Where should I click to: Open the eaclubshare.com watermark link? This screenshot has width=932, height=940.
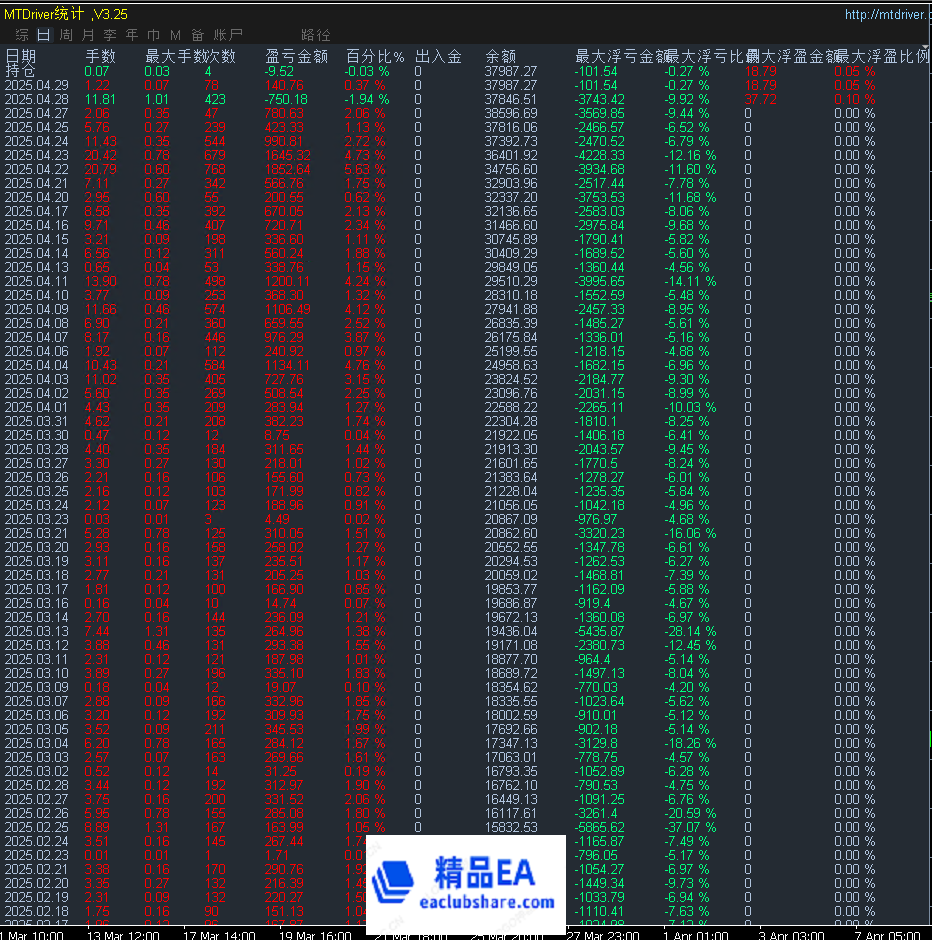coord(494,902)
